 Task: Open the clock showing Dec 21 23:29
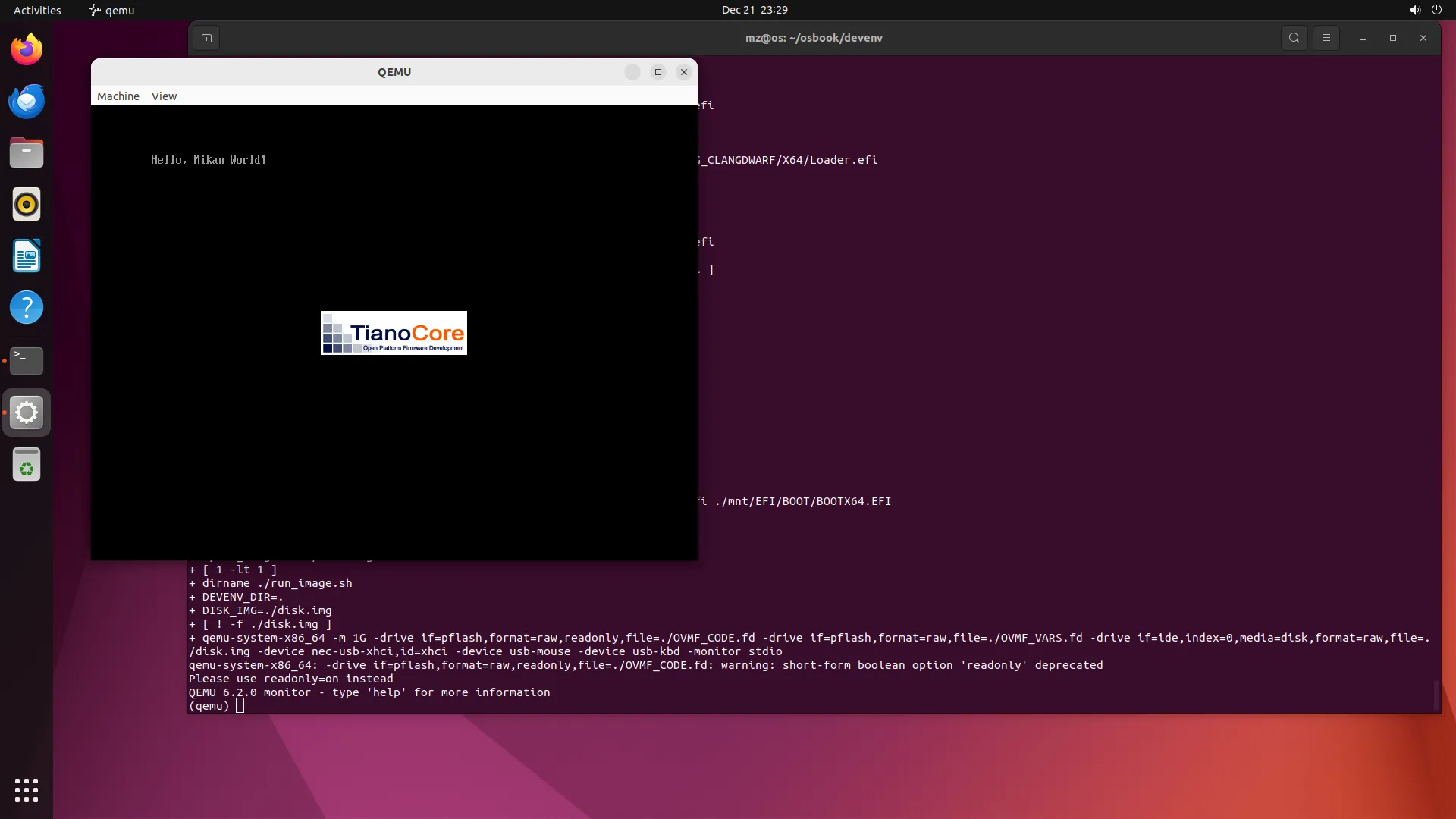pos(755,10)
